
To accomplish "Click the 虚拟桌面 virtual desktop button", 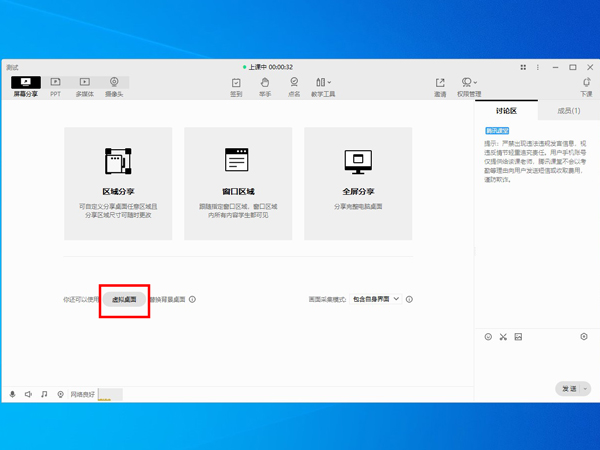I will tap(125, 299).
